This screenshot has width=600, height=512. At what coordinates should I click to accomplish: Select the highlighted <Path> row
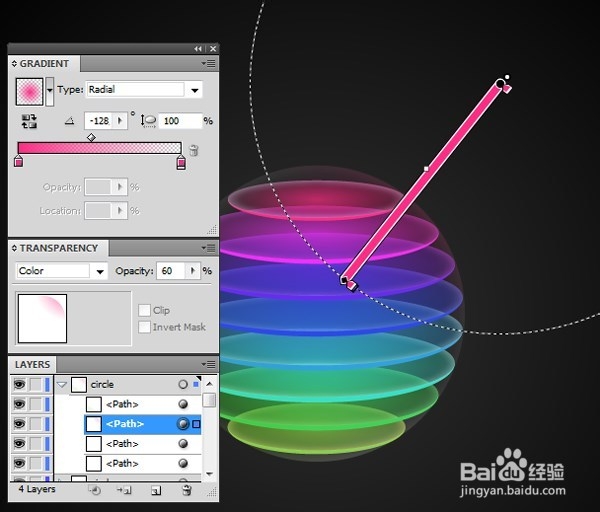point(142,424)
